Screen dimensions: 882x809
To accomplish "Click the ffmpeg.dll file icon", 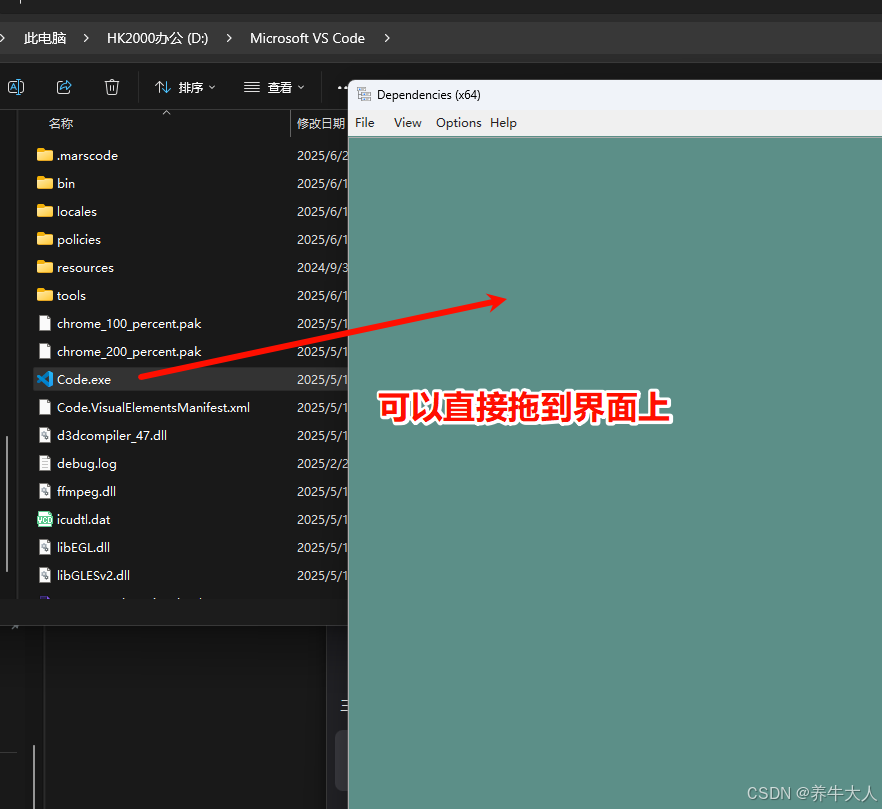I will click(45, 491).
